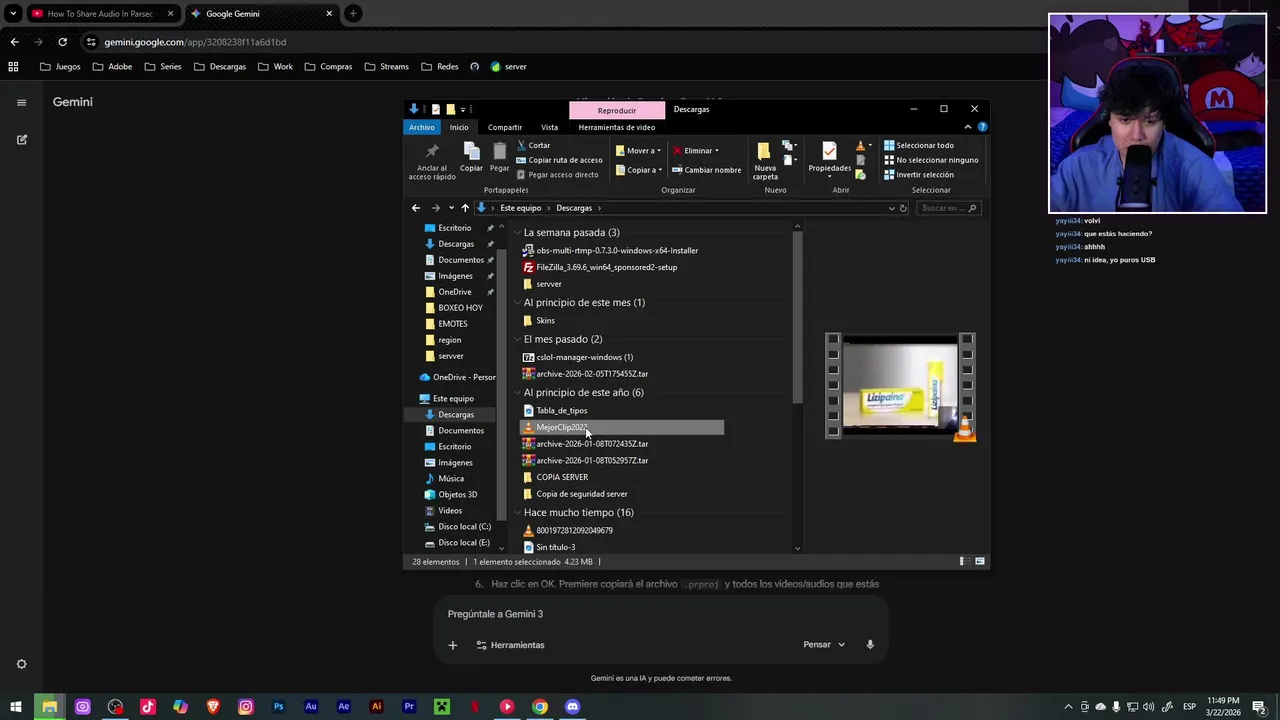
Task: Click Copiar ruta de acceso
Action: coord(559,160)
